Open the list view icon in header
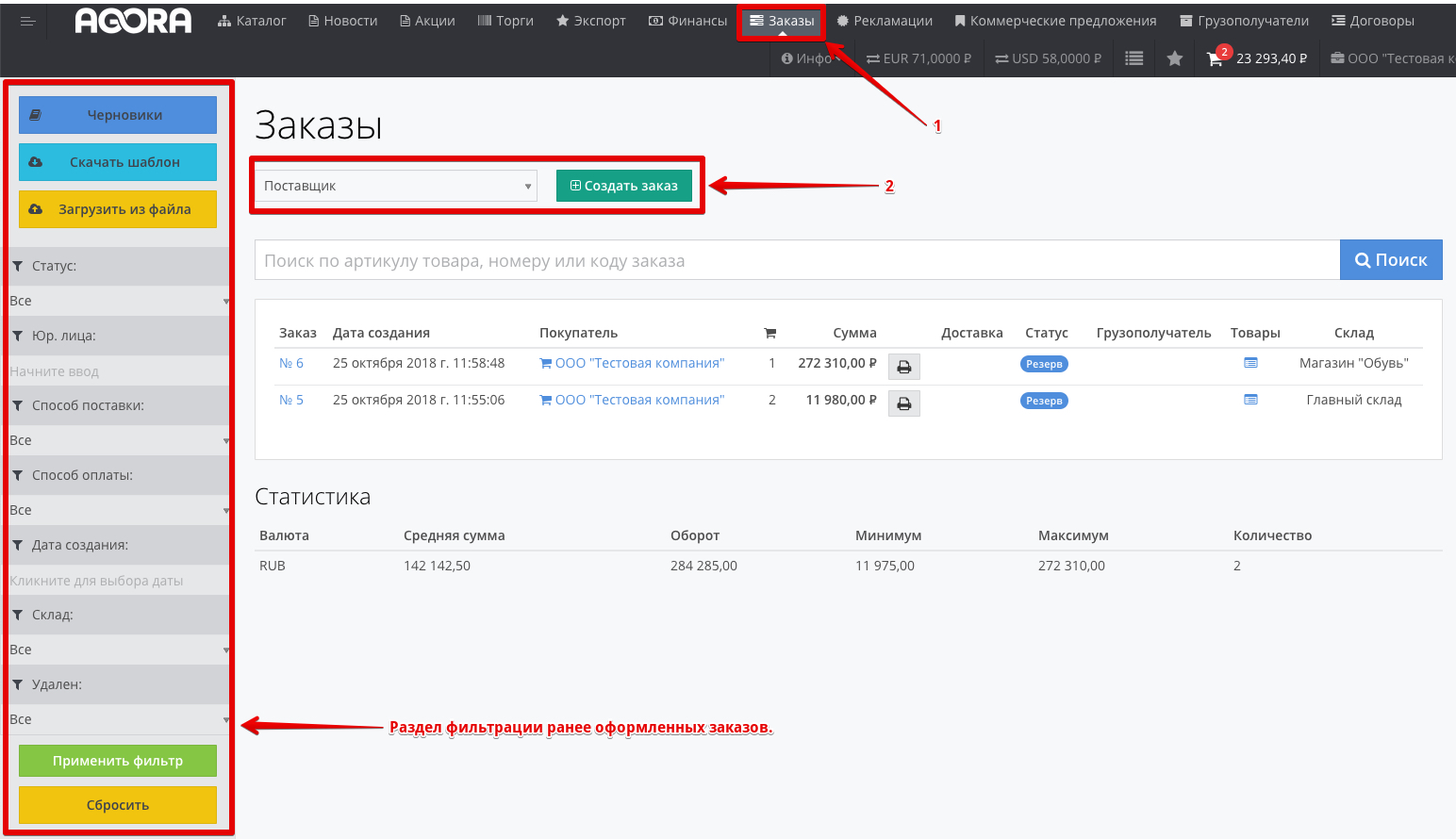This screenshot has width=1456, height=839. pyautogui.click(x=1134, y=58)
